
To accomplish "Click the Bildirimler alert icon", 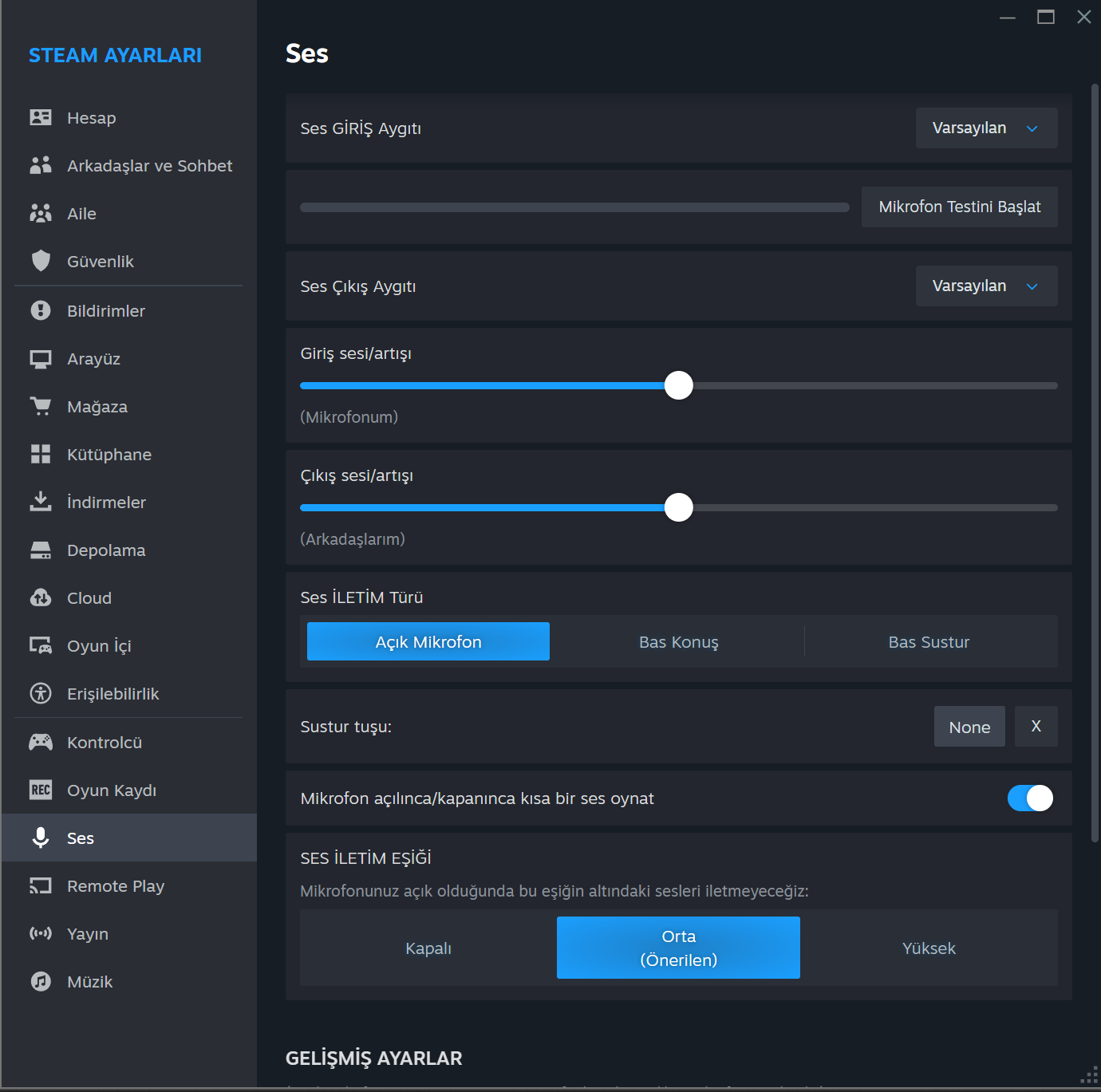I will tap(41, 310).
